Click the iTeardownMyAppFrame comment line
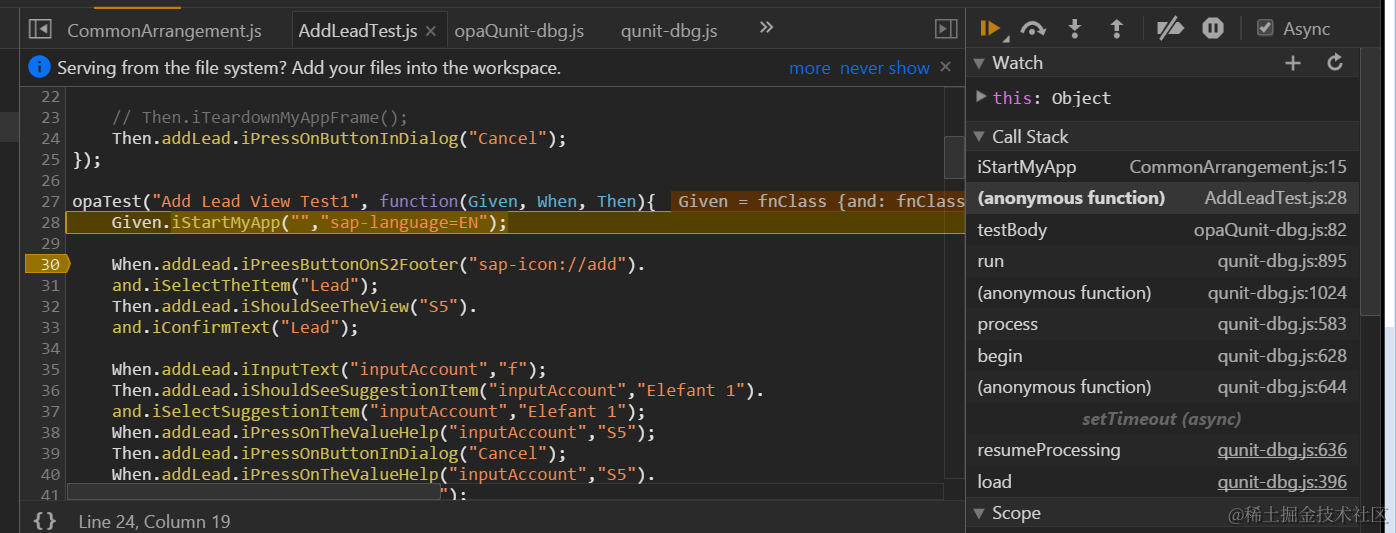Image resolution: width=1396 pixels, height=533 pixels. [260, 117]
